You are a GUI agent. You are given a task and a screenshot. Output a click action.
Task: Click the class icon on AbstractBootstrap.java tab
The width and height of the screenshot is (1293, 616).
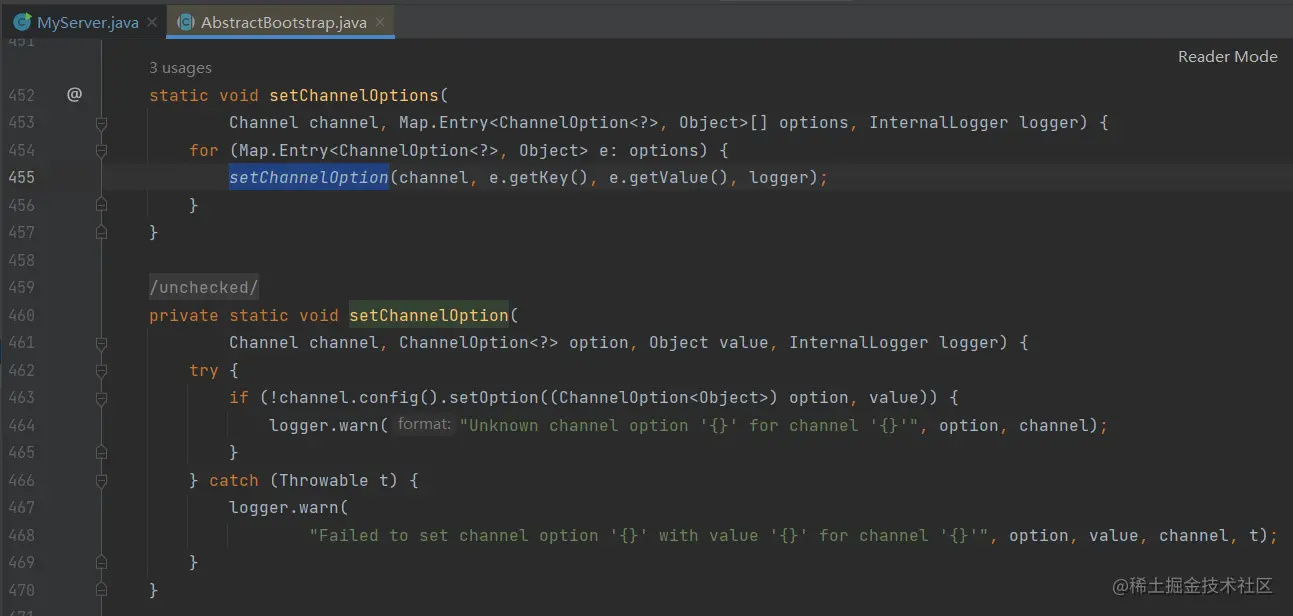[x=185, y=22]
